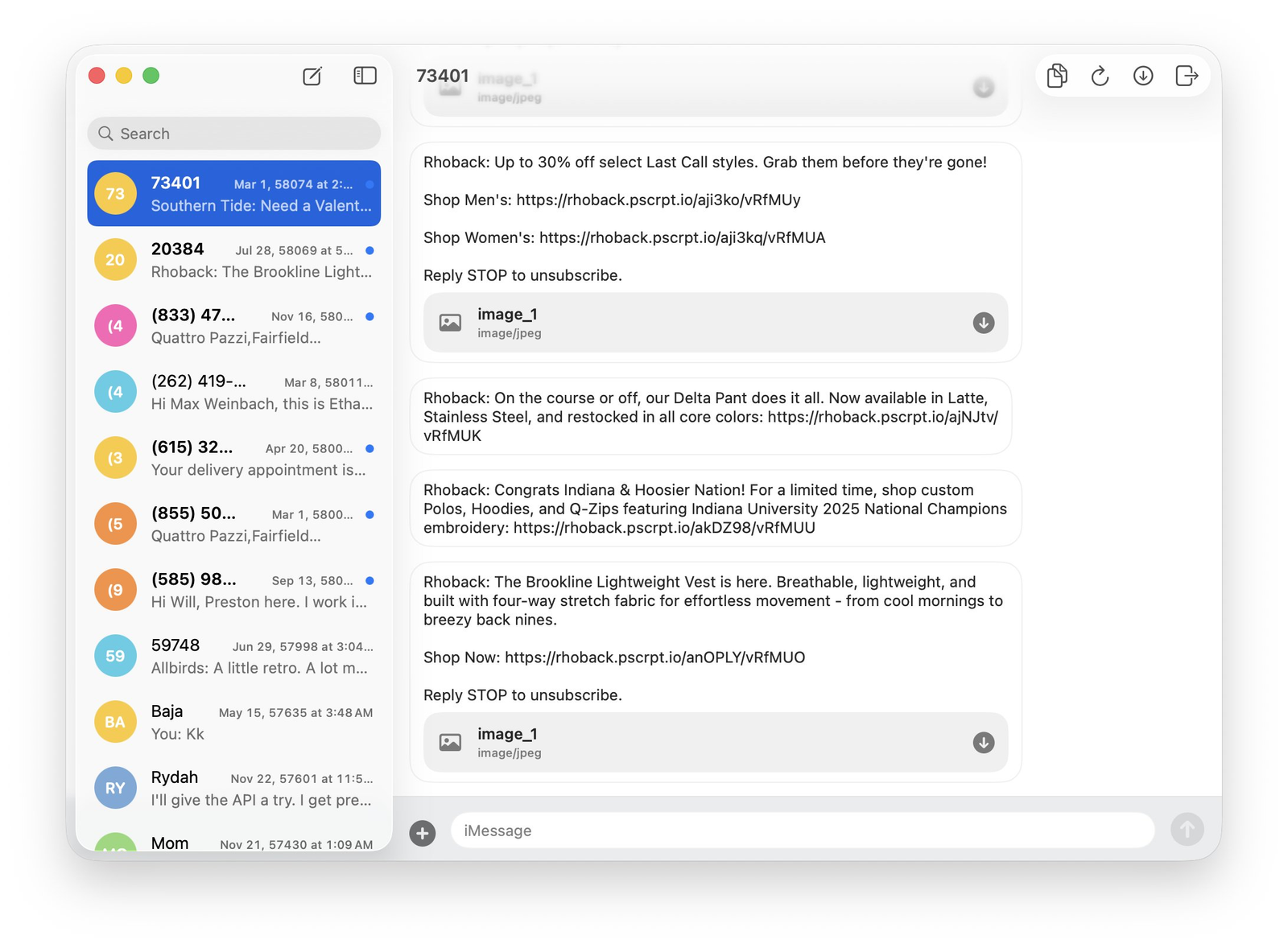
Task: Tap the unread dot next to (585) 98...
Action: pos(369,580)
